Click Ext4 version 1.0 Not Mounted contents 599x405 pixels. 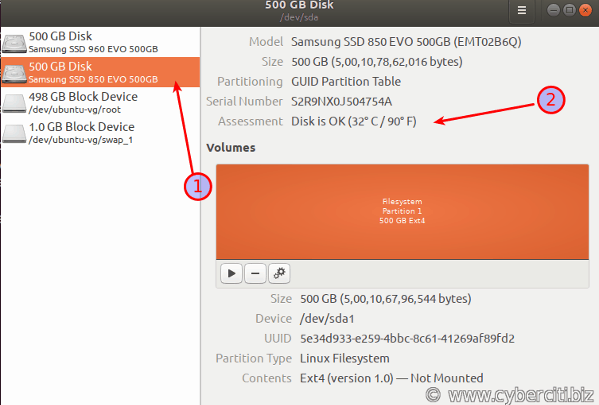click(392, 378)
